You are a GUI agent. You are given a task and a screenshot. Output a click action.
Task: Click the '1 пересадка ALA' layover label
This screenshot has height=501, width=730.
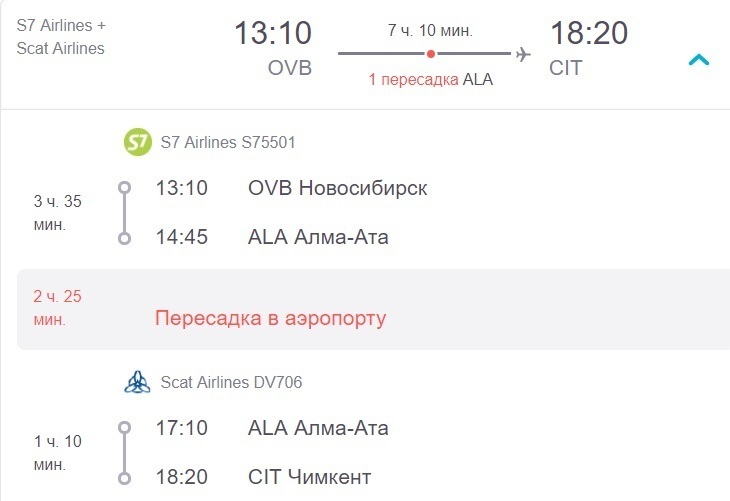pyautogui.click(x=431, y=80)
